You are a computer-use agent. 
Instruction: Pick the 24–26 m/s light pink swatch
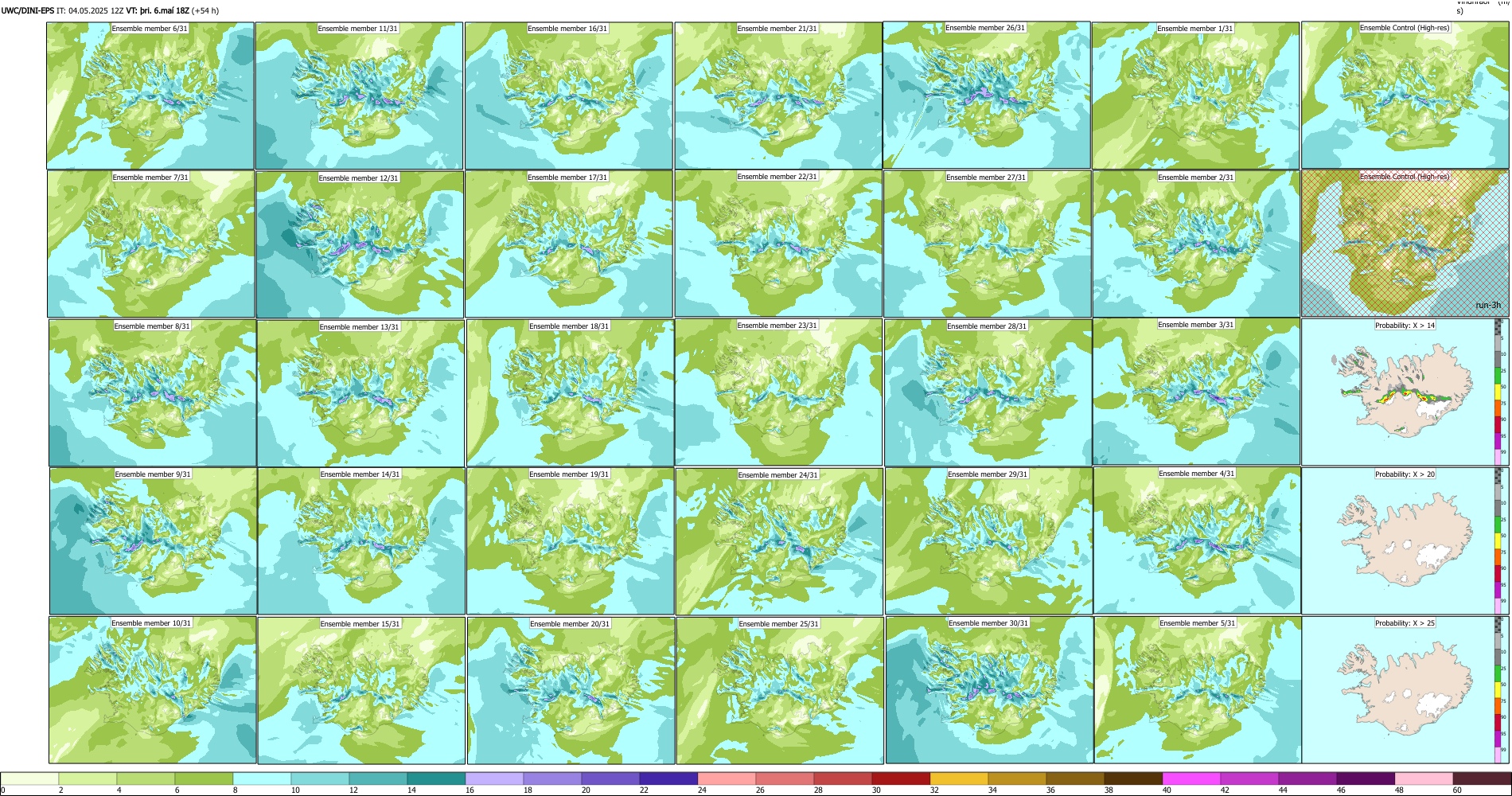pos(727,778)
